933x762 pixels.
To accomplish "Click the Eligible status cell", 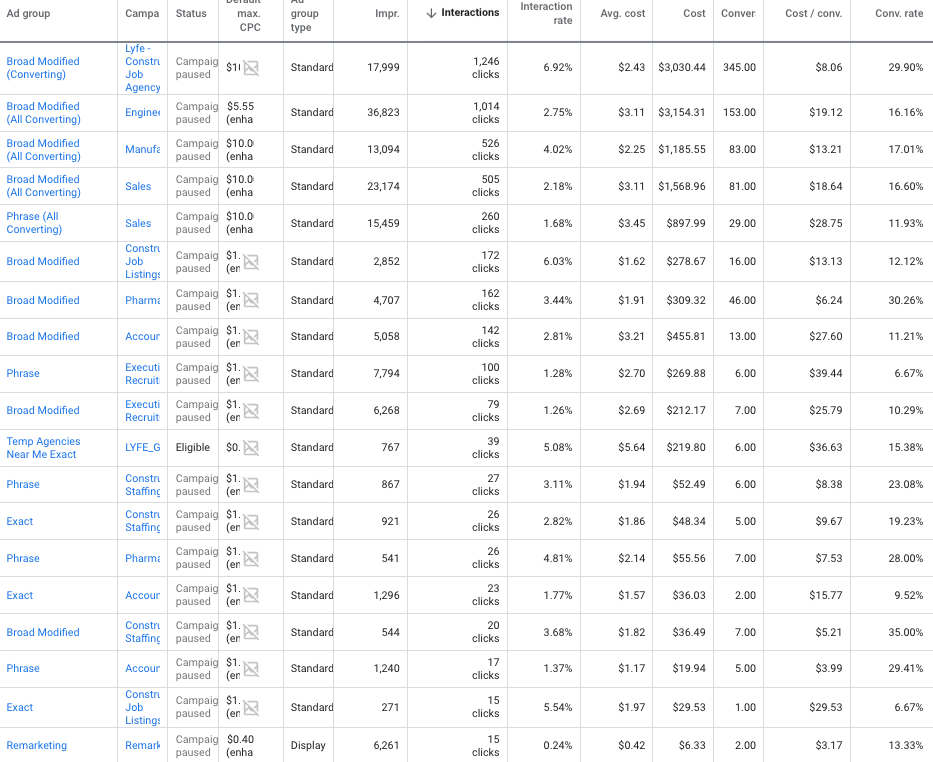I will click(x=193, y=447).
